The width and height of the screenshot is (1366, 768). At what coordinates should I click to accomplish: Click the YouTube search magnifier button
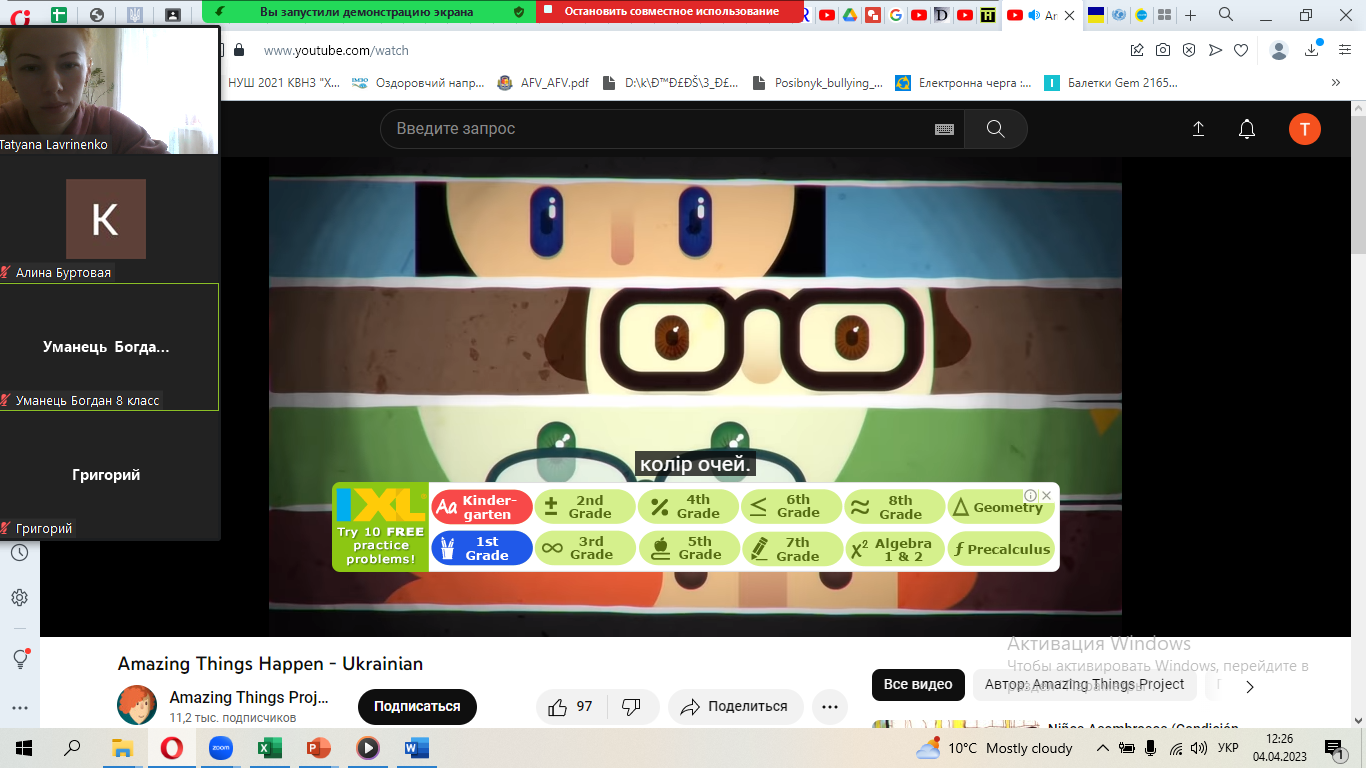[x=995, y=129]
